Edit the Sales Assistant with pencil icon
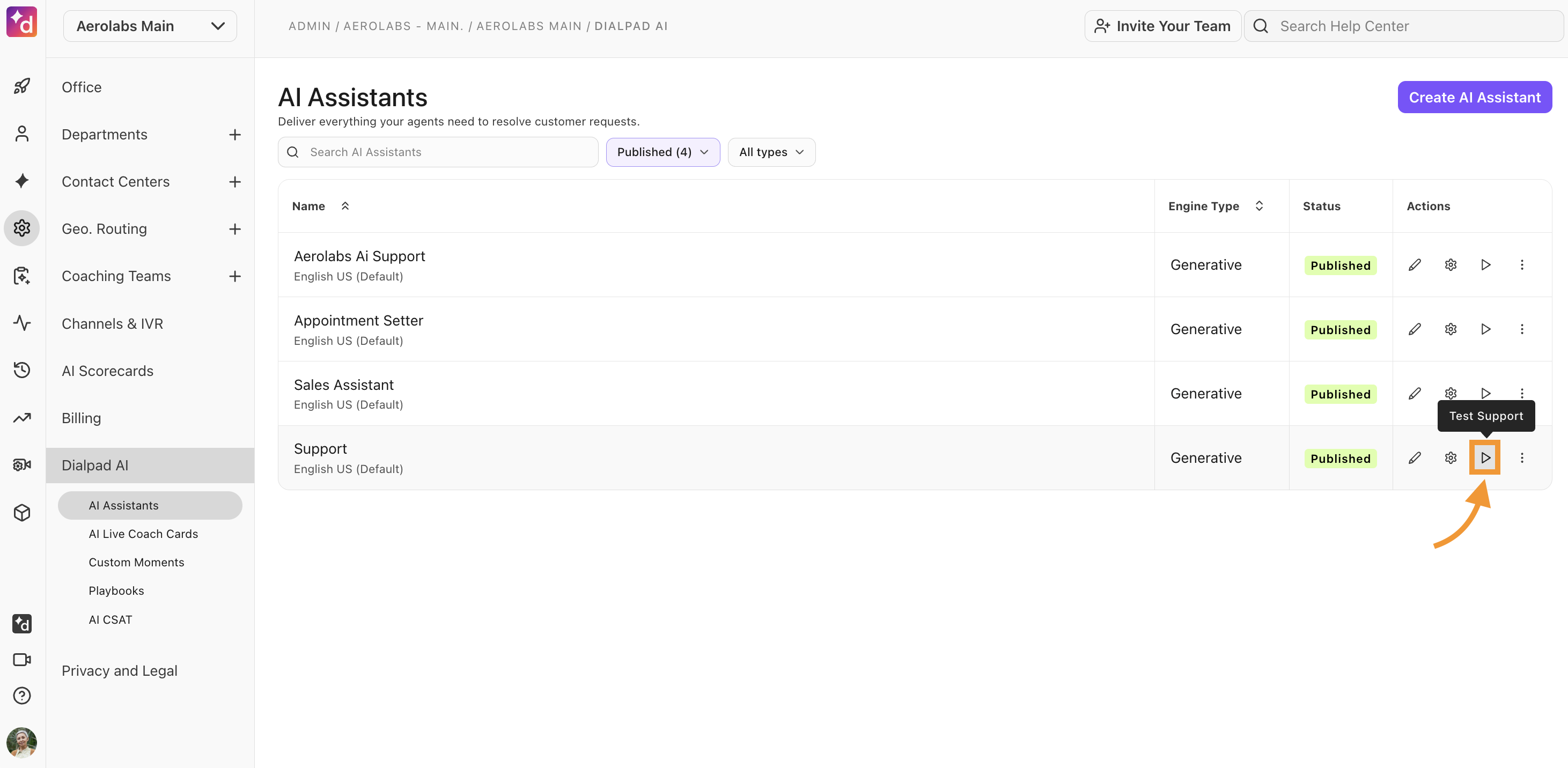Viewport: 1568px width, 768px height. tap(1415, 394)
